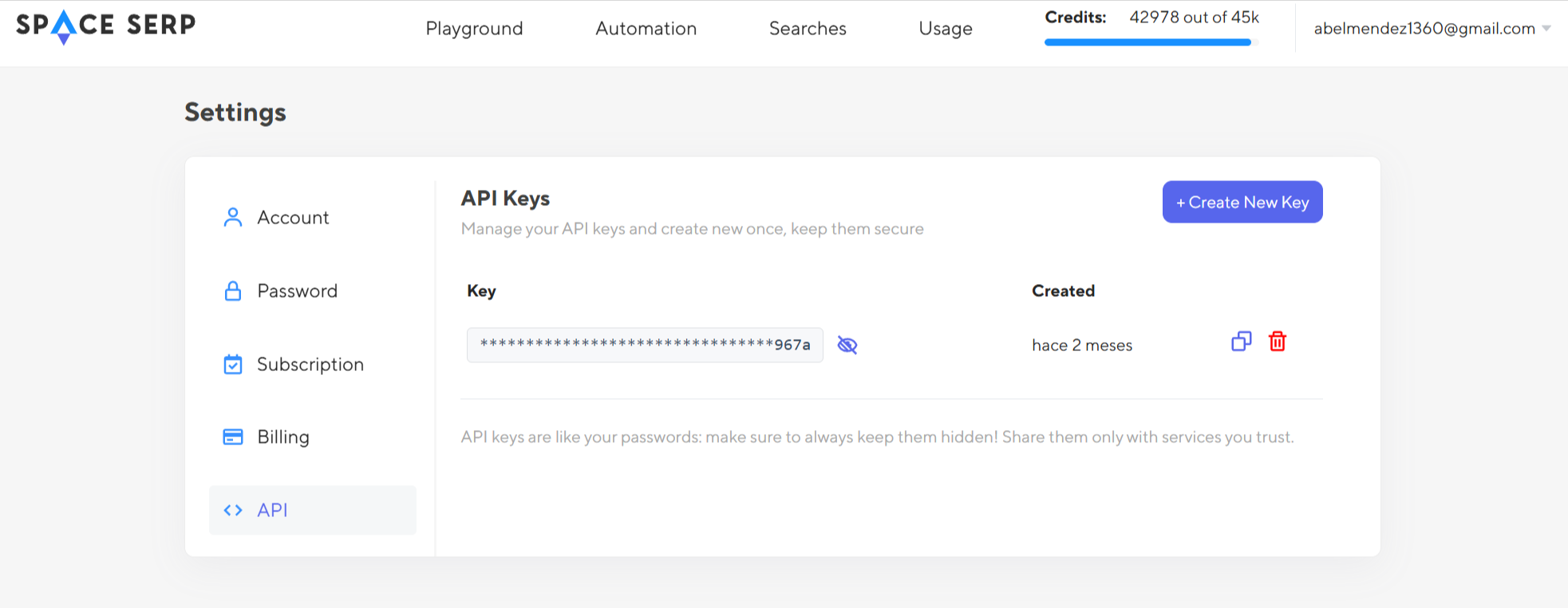The width and height of the screenshot is (1568, 608).
Task: Copy the API key with the copy icon
Action: (1241, 342)
